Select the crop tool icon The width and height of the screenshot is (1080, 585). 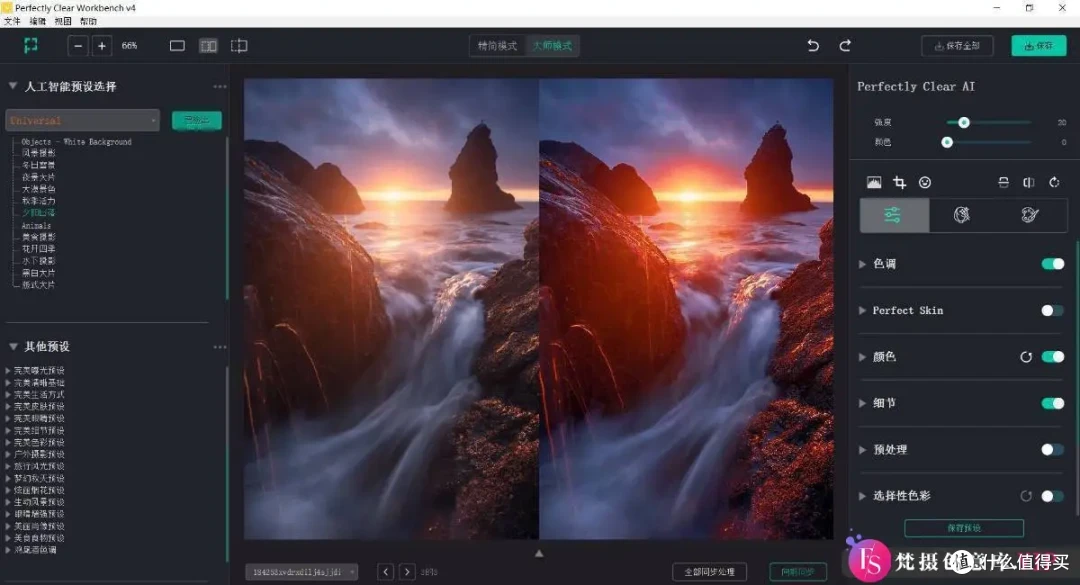[900, 182]
